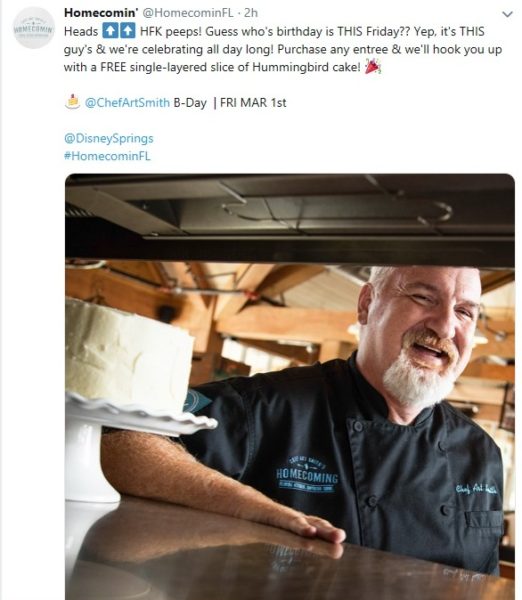This screenshot has width=522, height=600.
Task: Click the 'B-Day | FRI MAR 1st' text
Action: [x=230, y=103]
